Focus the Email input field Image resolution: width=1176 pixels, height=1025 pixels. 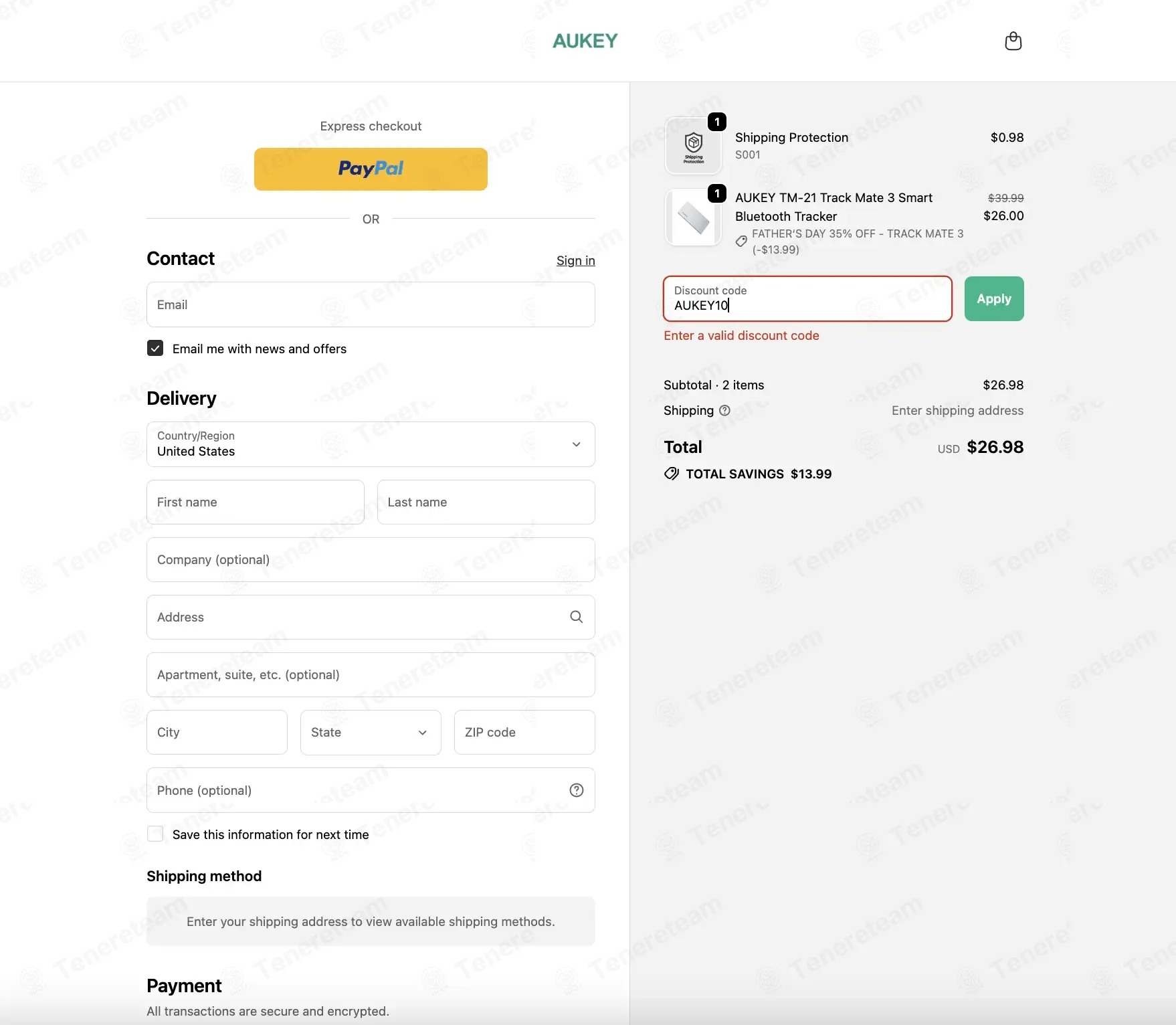[x=371, y=304]
